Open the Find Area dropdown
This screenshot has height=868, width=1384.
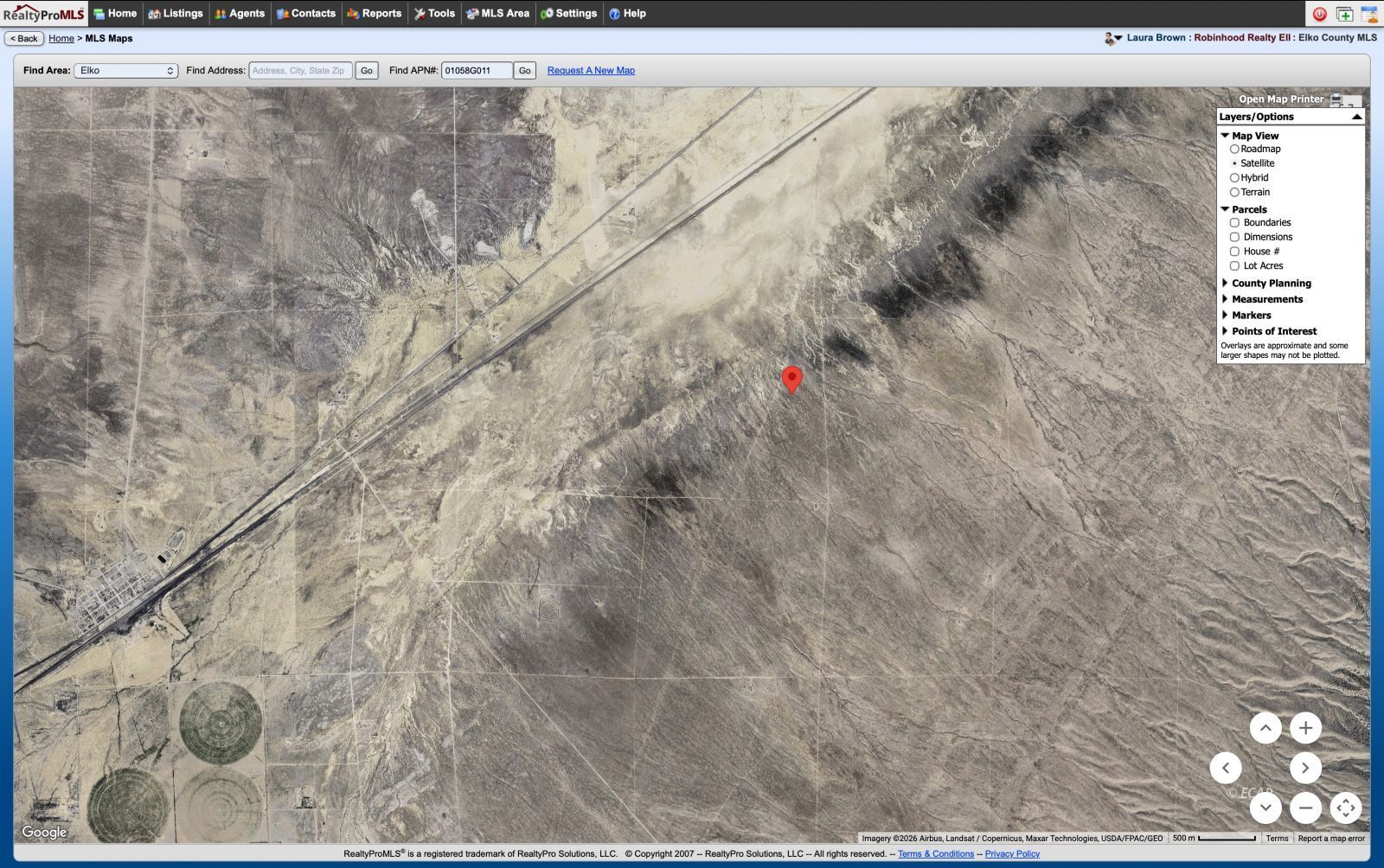(126, 70)
